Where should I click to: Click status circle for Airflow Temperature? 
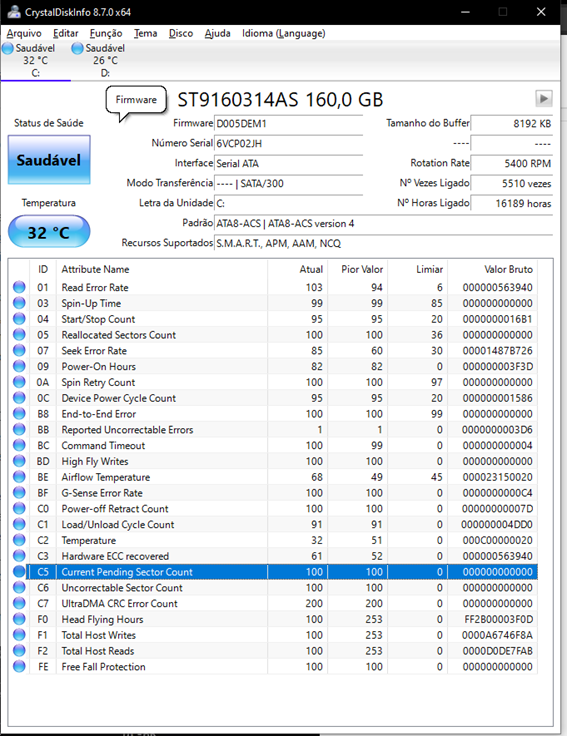pyautogui.click(x=19, y=476)
